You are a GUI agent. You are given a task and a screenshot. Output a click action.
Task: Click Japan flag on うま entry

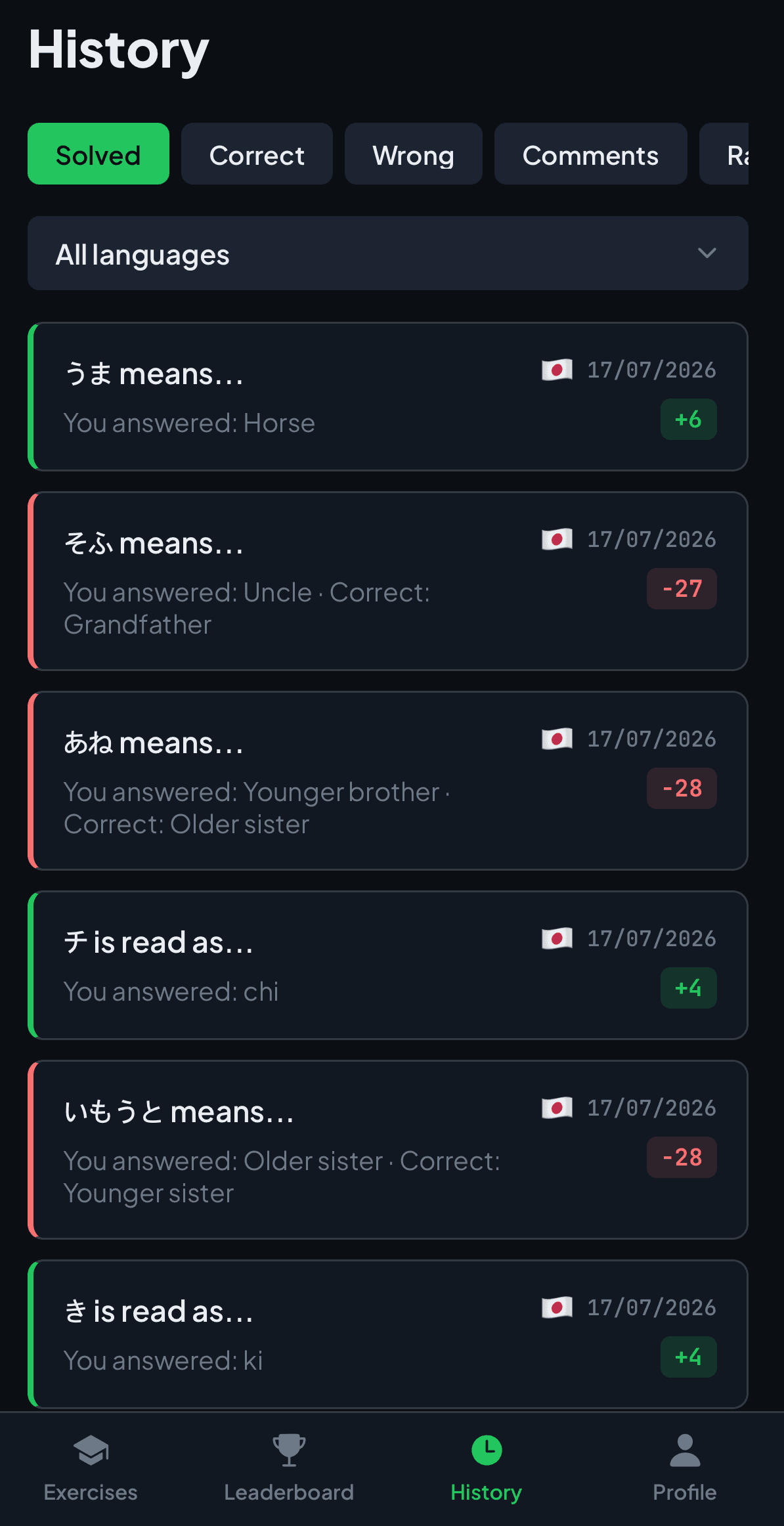(557, 370)
